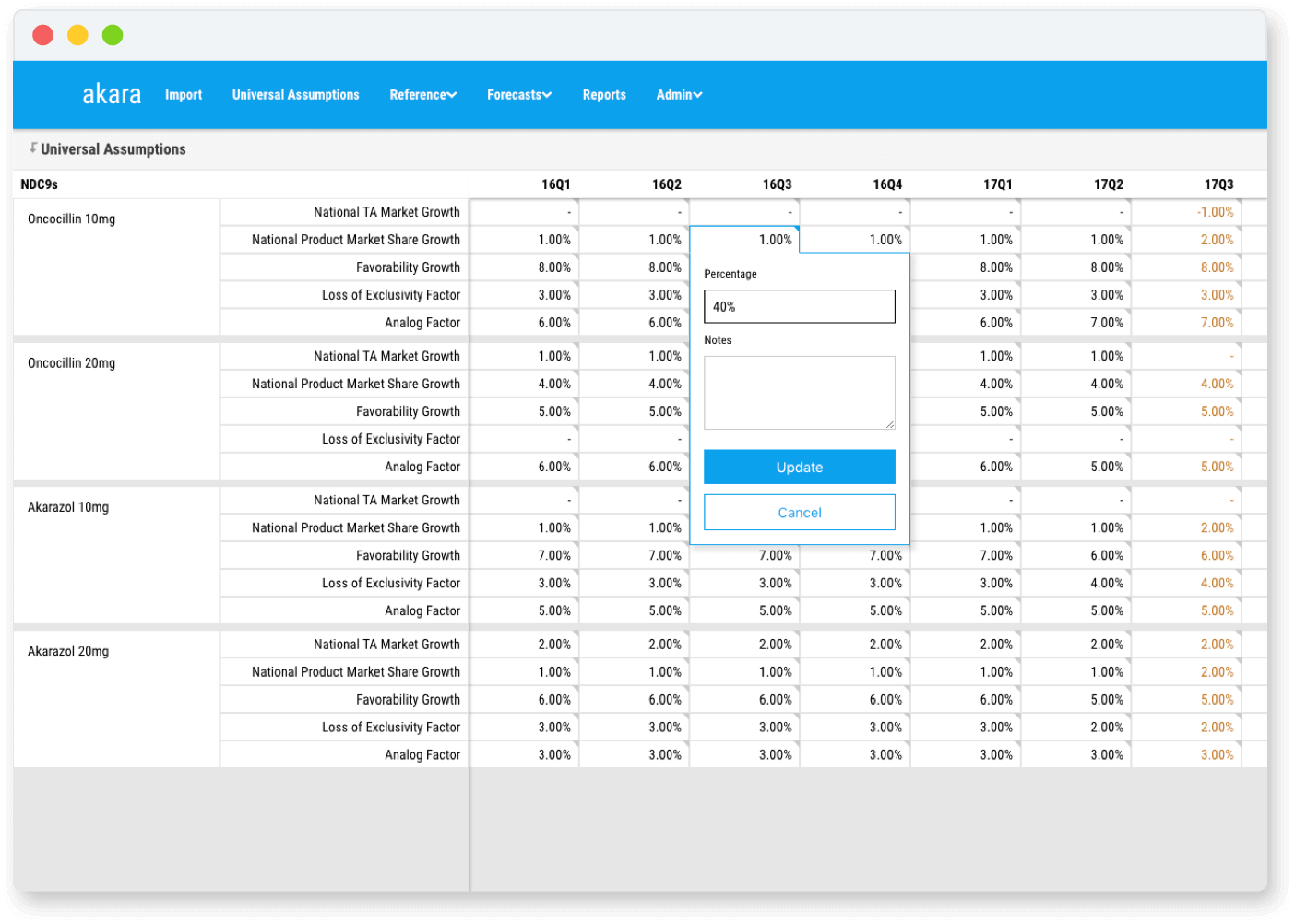The height and width of the screenshot is (924, 1295).
Task: Click inside the Notes text area
Action: 799,393
